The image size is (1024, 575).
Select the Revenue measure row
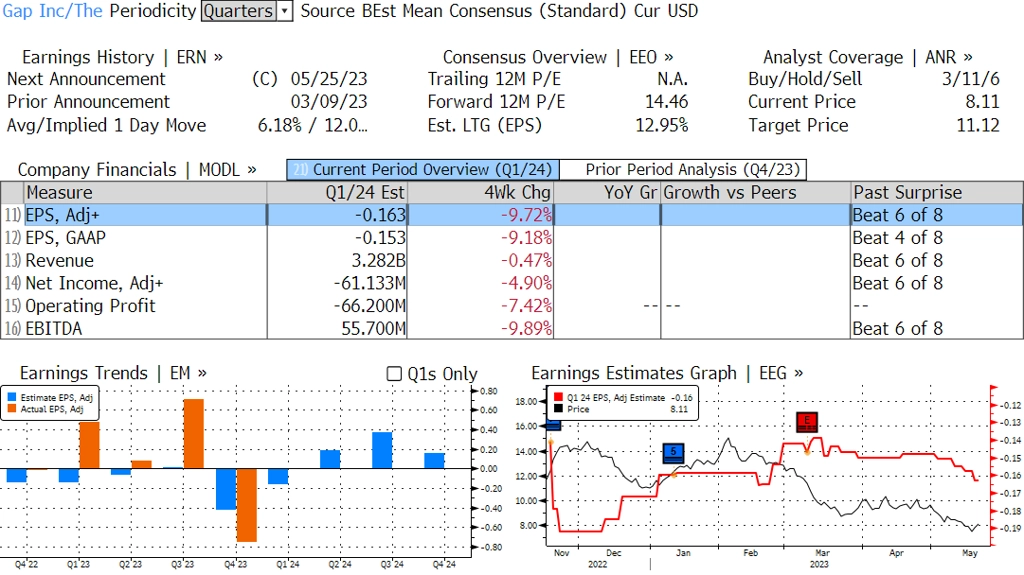click(x=511, y=261)
